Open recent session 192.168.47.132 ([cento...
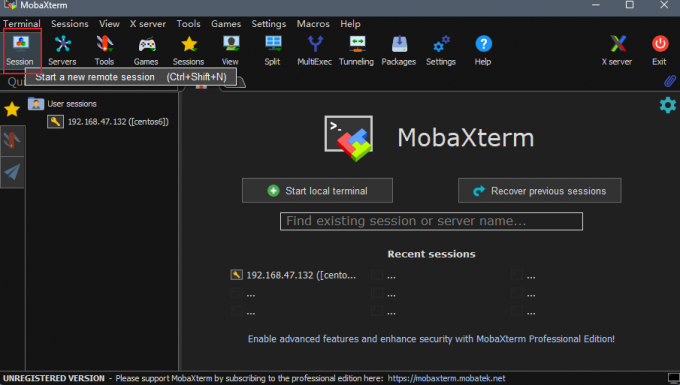Screen dimensions: 680x385 (x=294, y=275)
